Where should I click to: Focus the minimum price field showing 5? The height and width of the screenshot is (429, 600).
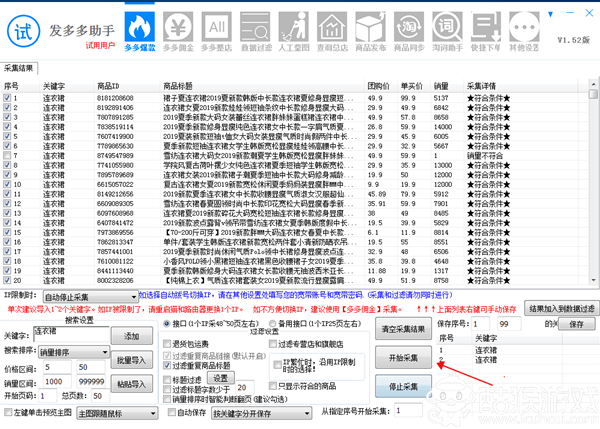pos(57,367)
